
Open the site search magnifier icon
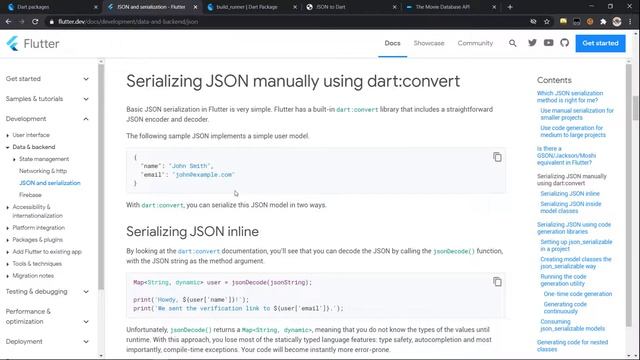click(513, 43)
